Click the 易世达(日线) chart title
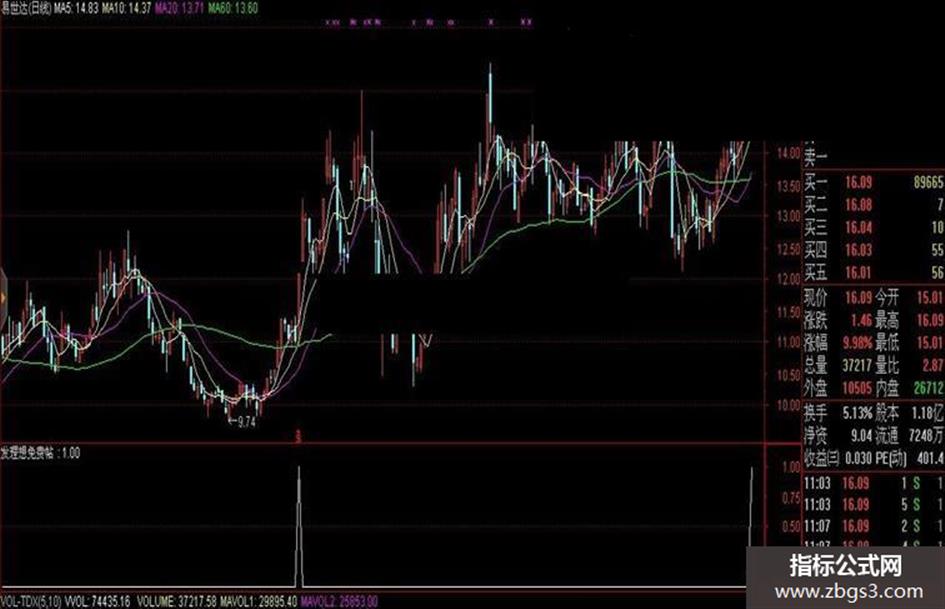Viewport: 945px width, 609px height. coord(26,8)
